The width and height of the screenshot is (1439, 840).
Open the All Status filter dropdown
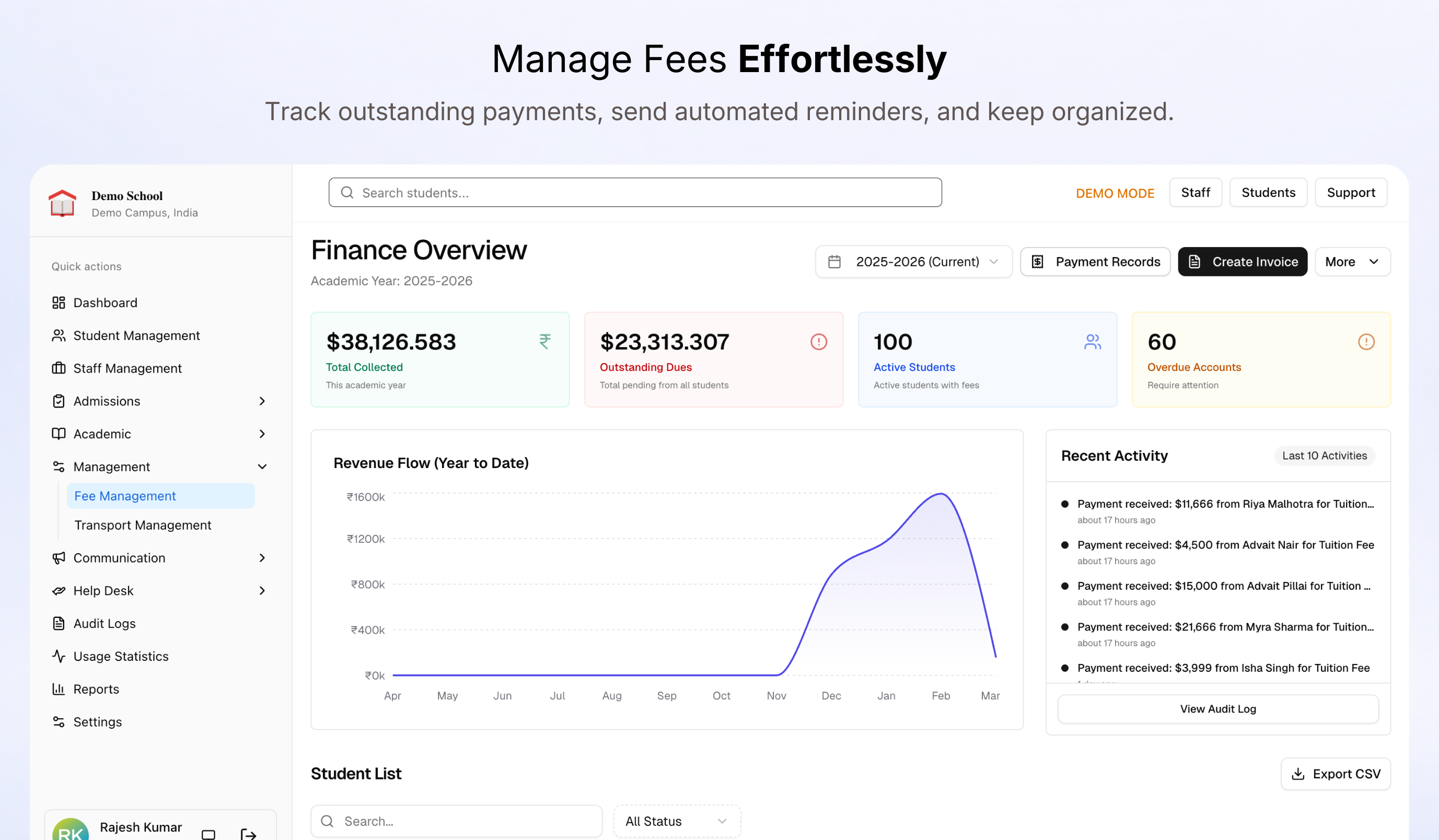(x=676, y=821)
